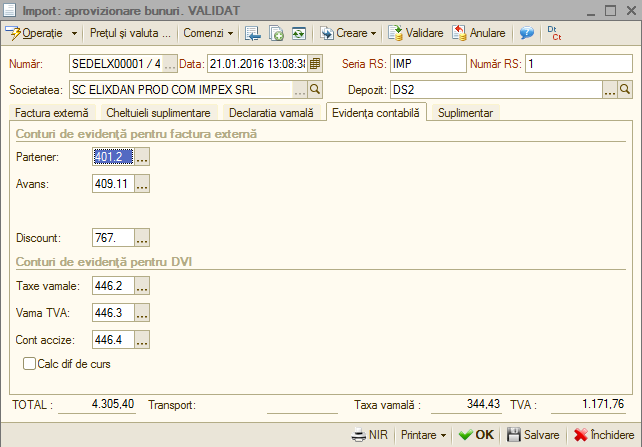The image size is (642, 447).
Task: Click the magnifier icon next to Societatea
Action: [x=315, y=89]
